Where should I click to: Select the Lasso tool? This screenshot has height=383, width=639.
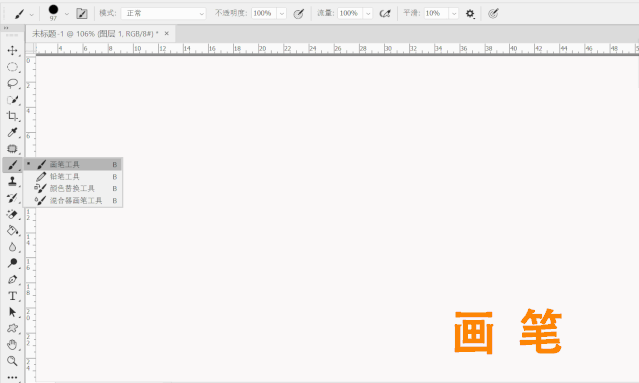click(x=12, y=83)
